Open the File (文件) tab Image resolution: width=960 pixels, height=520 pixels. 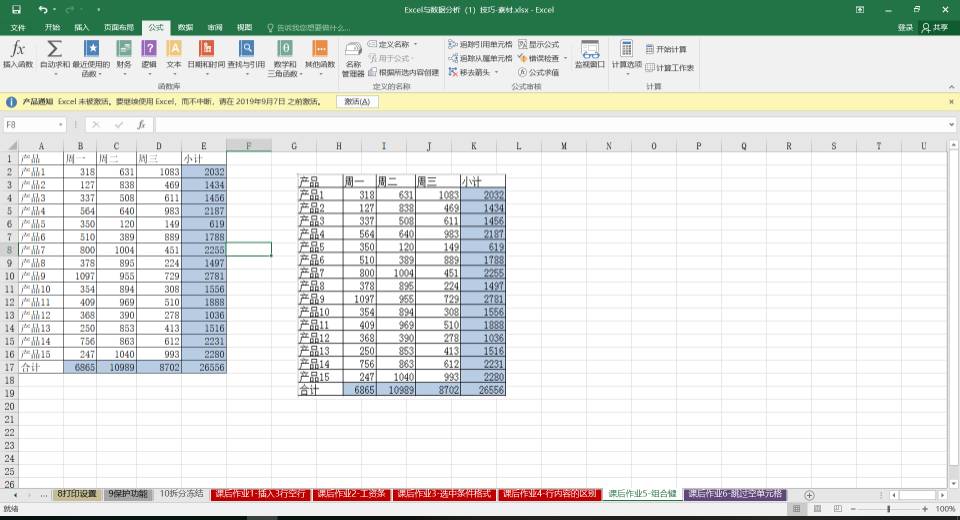point(18,28)
